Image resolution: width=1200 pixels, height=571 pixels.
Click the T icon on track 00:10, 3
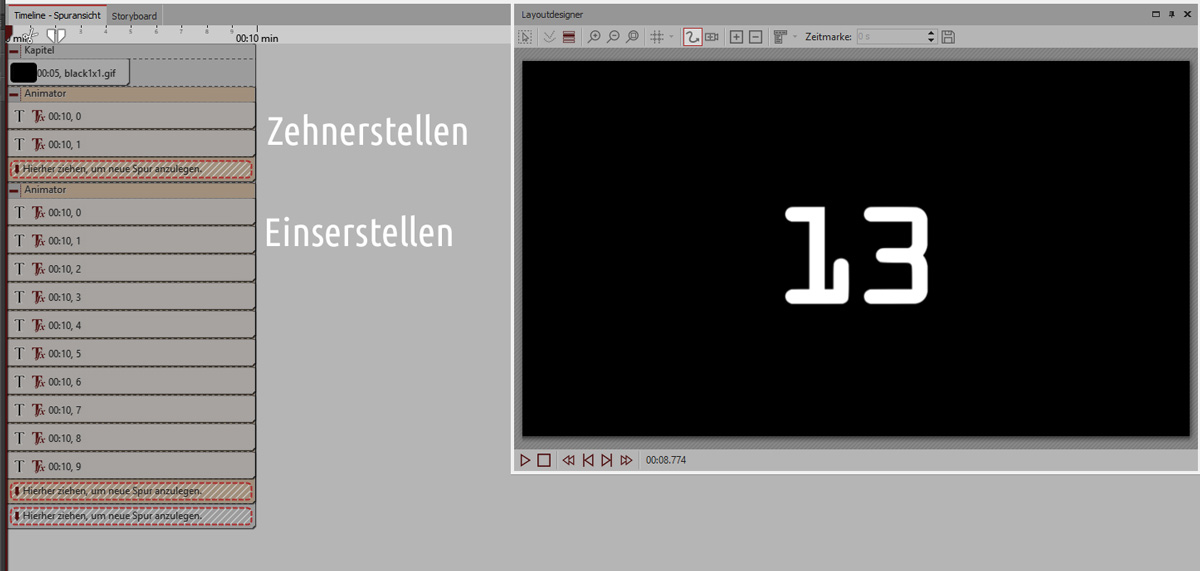click(20, 297)
